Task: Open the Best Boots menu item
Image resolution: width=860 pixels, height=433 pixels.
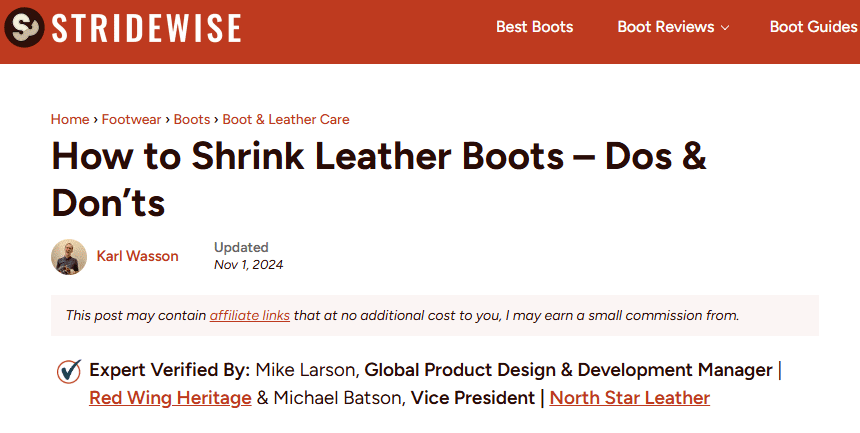Action: (x=534, y=27)
